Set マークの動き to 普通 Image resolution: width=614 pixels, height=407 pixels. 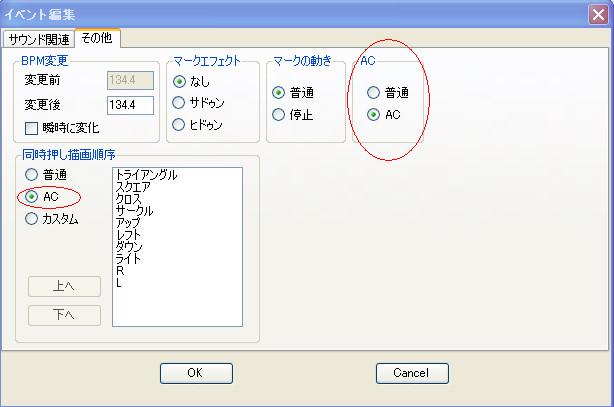279,92
